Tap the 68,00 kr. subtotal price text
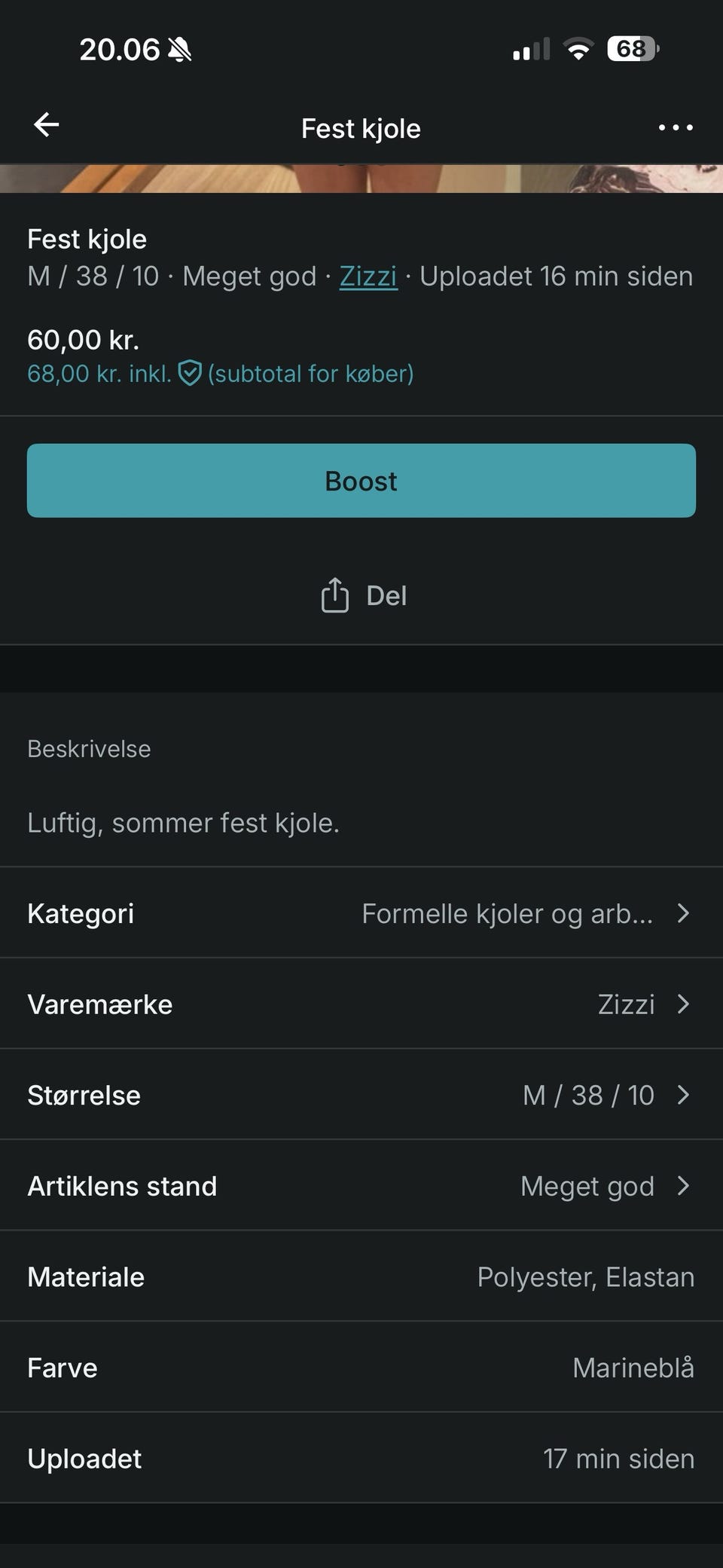Screen dimensions: 723x1568 coord(99,374)
